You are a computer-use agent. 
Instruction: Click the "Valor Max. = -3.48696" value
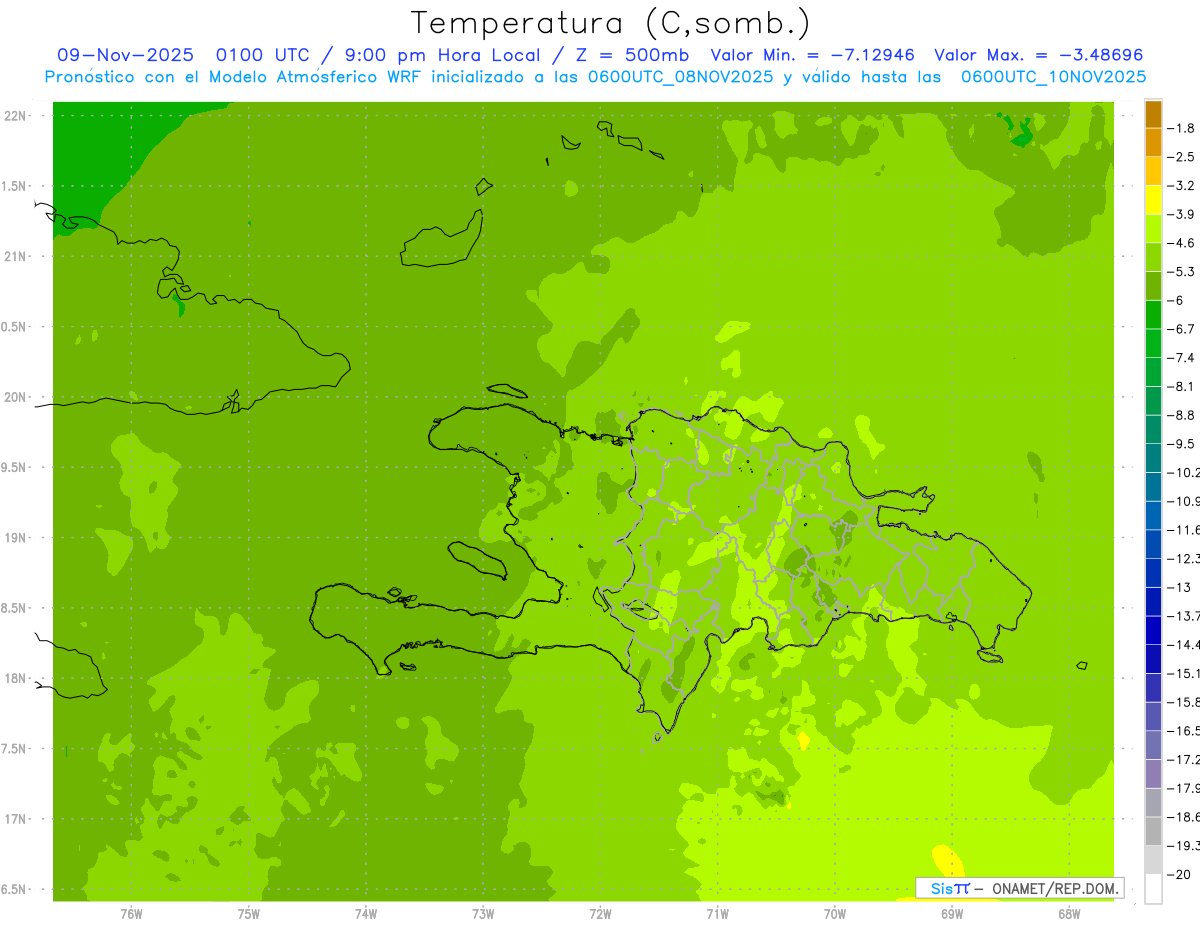1038,55
